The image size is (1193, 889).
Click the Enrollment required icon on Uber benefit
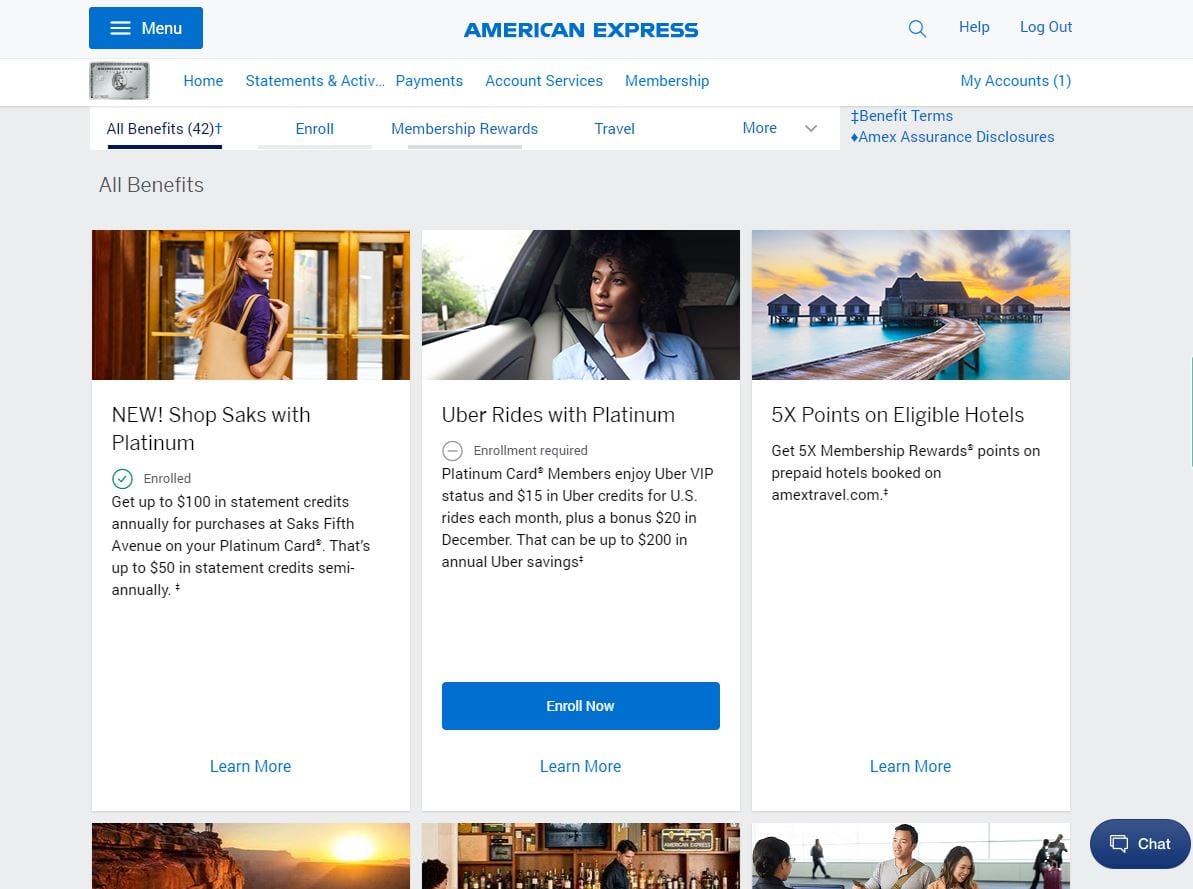tap(452, 450)
